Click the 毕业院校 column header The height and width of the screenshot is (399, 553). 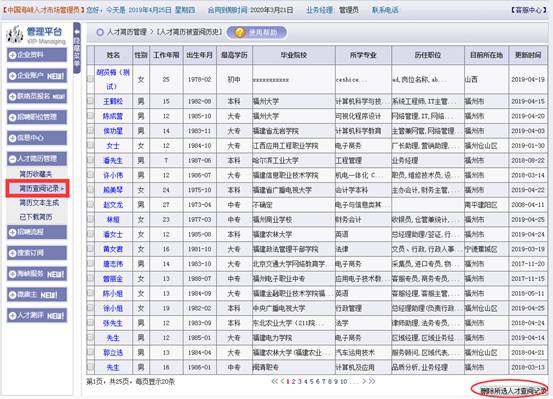click(294, 55)
